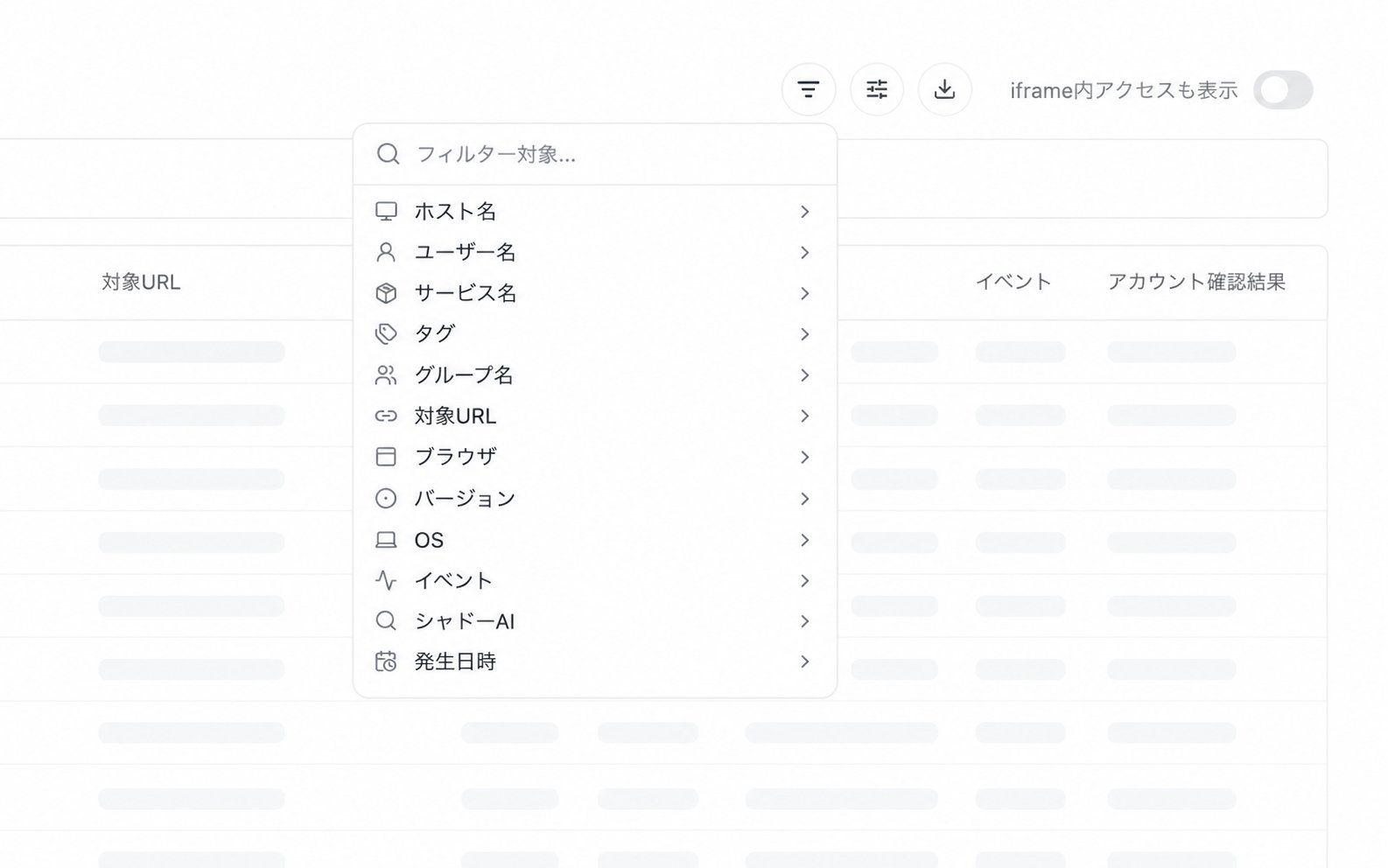Click the people icon beside グループ名
This screenshot has width=1388, height=868.
(x=386, y=375)
